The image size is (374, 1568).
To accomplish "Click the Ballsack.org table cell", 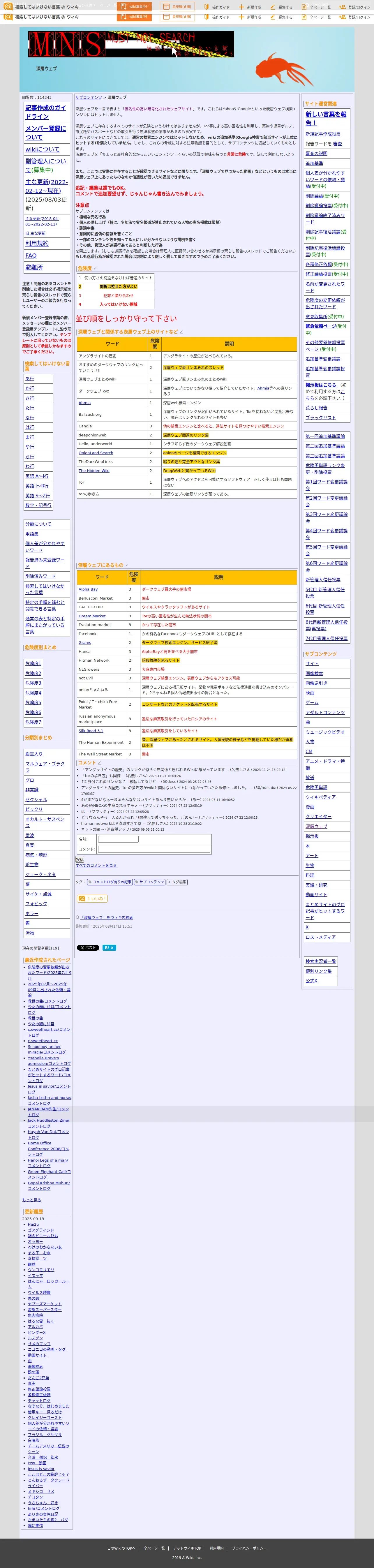I will click(x=112, y=415).
